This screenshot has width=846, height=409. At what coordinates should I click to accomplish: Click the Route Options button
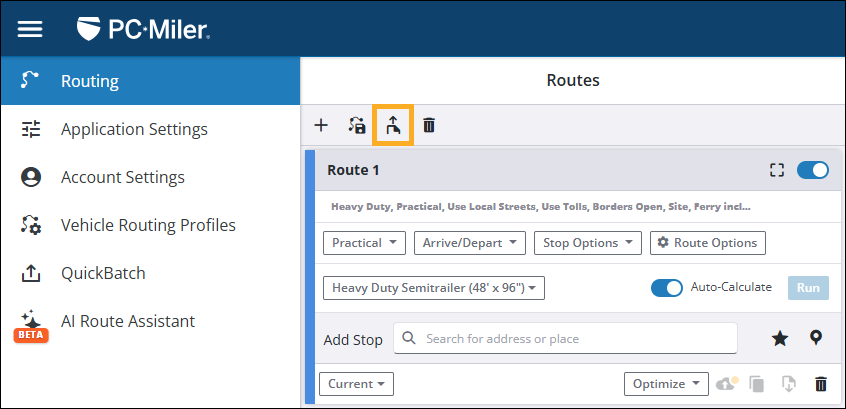[708, 243]
